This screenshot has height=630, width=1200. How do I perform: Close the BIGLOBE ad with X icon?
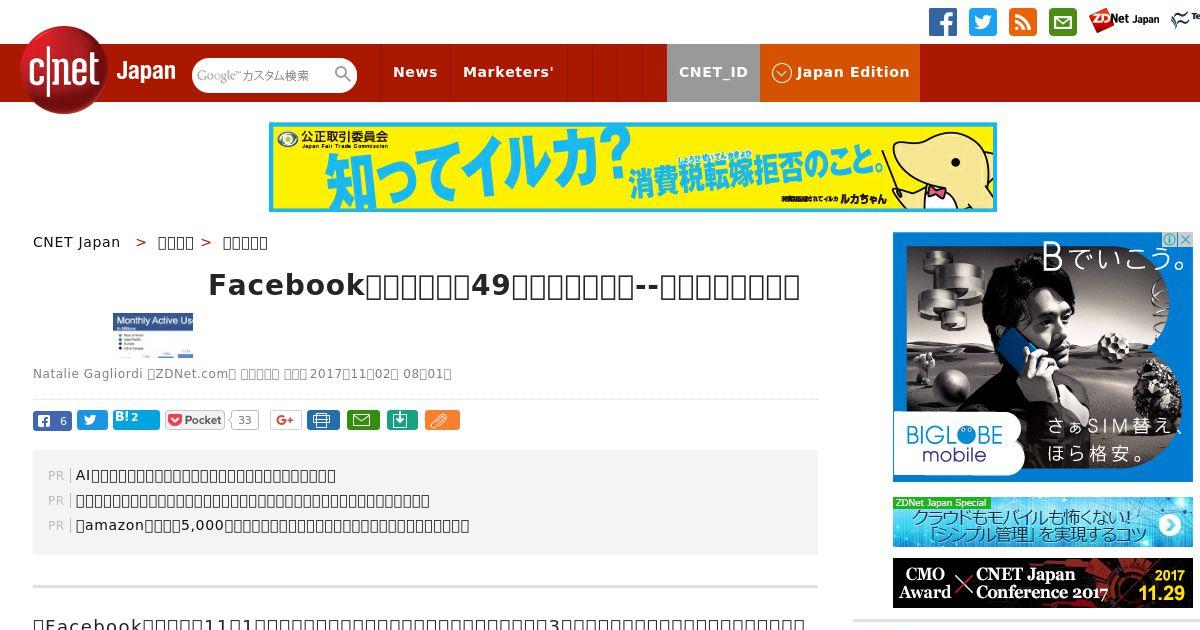pos(1185,240)
